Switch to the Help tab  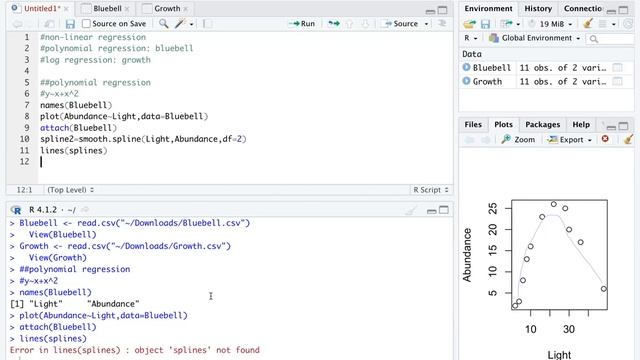[581, 124]
